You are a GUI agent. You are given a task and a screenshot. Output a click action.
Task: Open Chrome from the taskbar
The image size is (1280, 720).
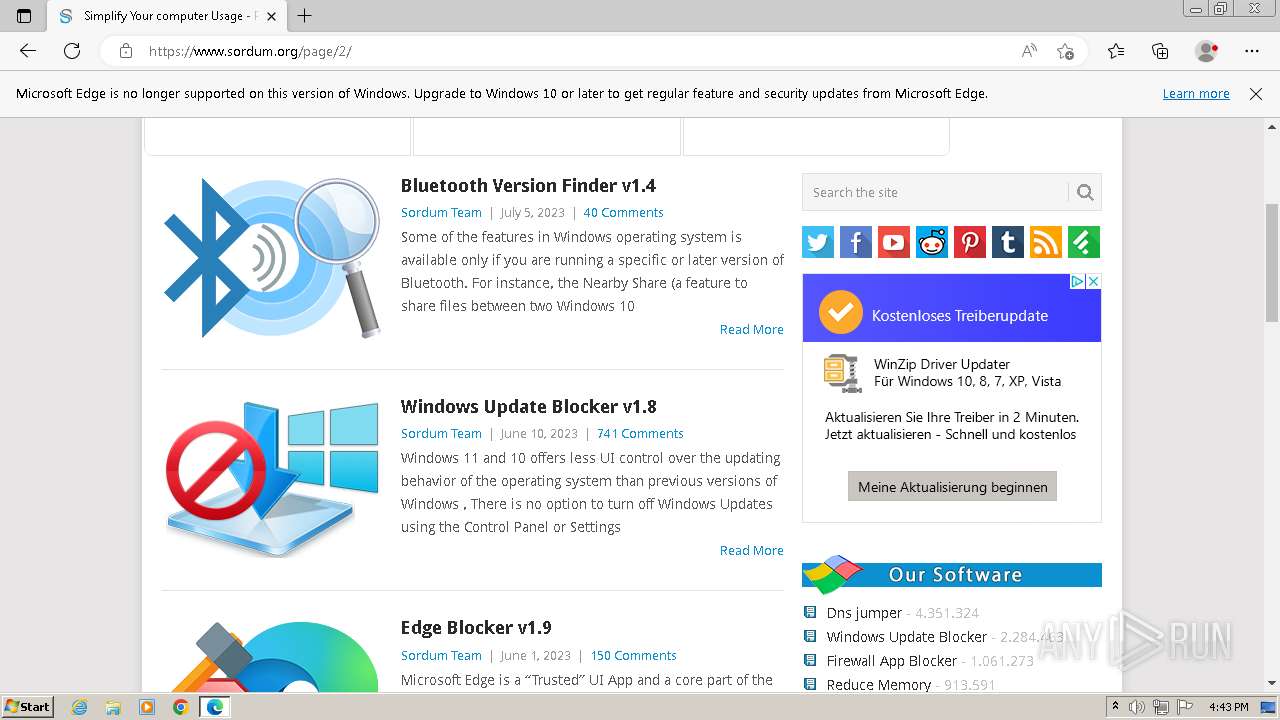(x=180, y=707)
